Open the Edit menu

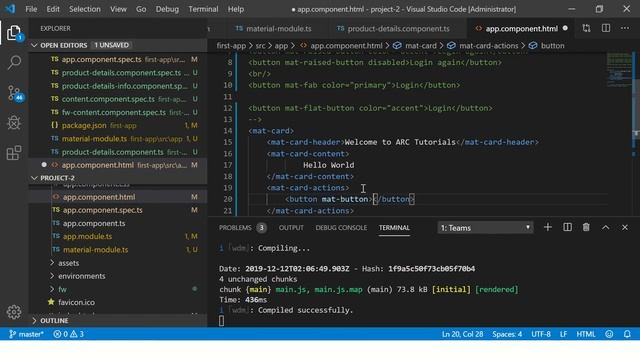pyautogui.click(x=53, y=9)
